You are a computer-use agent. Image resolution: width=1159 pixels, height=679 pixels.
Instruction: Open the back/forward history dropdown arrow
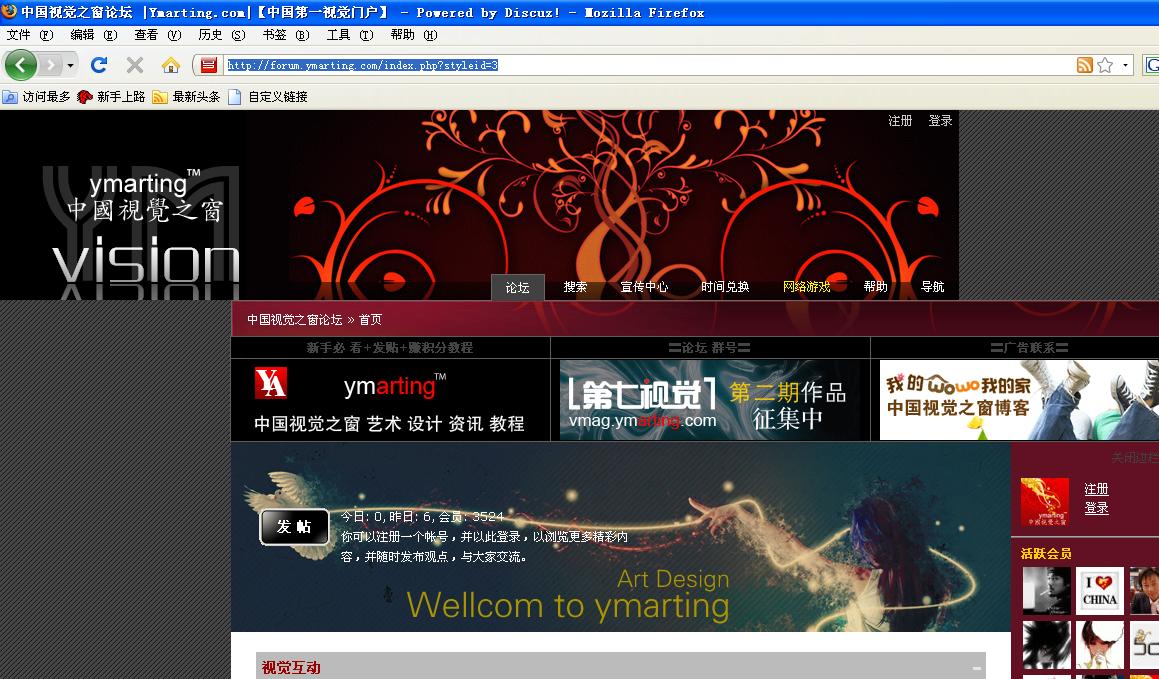pyautogui.click(x=70, y=66)
